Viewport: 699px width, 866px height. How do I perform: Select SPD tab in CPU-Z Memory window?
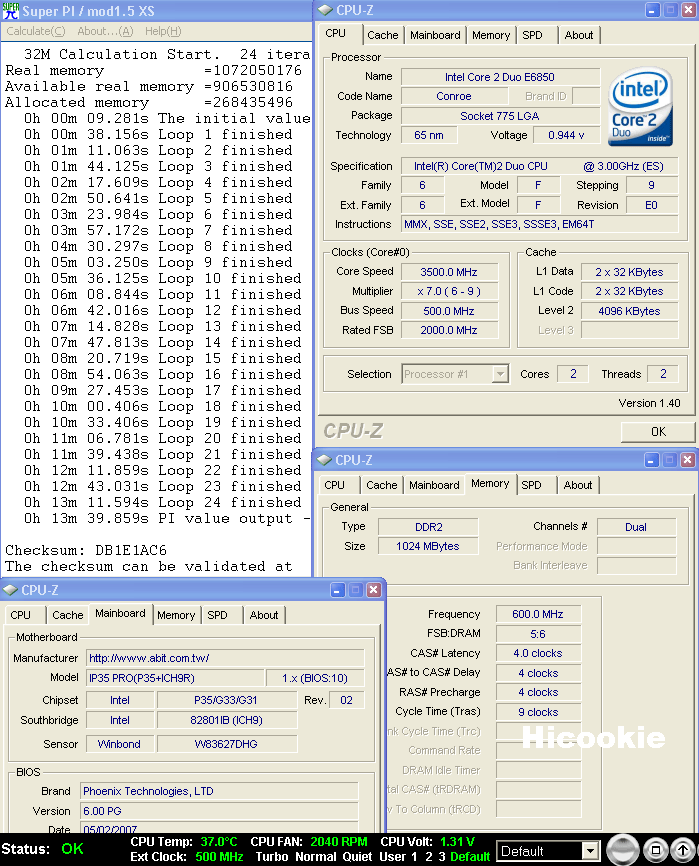click(531, 485)
